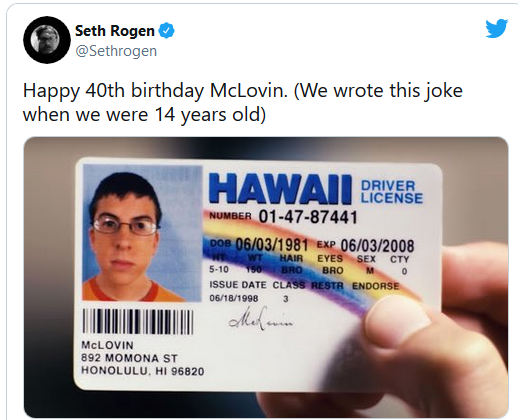Viewport: 518px width, 420px height.
Task: Open the @Sethrogen handle link
Action: tap(116, 51)
